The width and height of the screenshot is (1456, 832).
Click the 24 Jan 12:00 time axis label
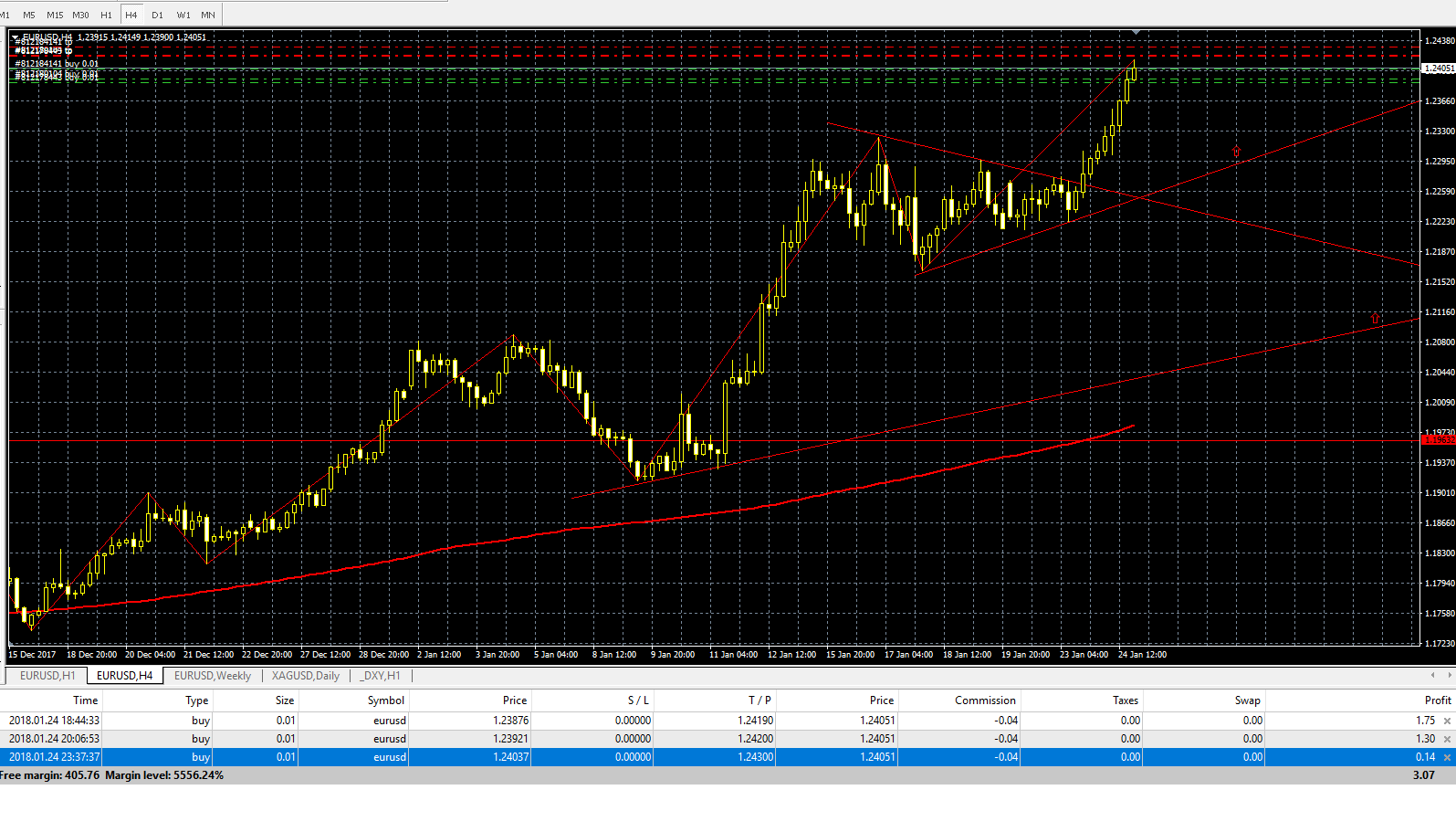pos(1142,655)
